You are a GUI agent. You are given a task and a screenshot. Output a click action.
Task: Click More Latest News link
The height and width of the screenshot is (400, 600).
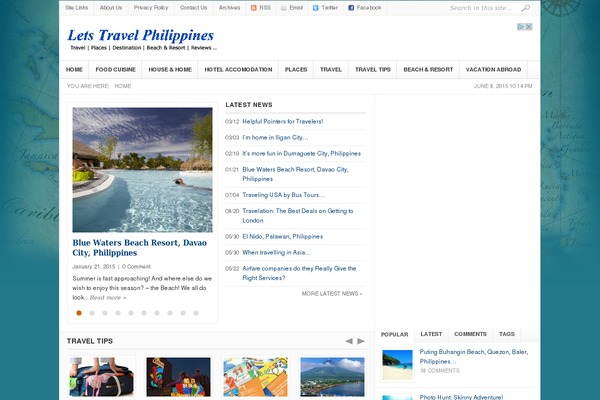pos(332,294)
